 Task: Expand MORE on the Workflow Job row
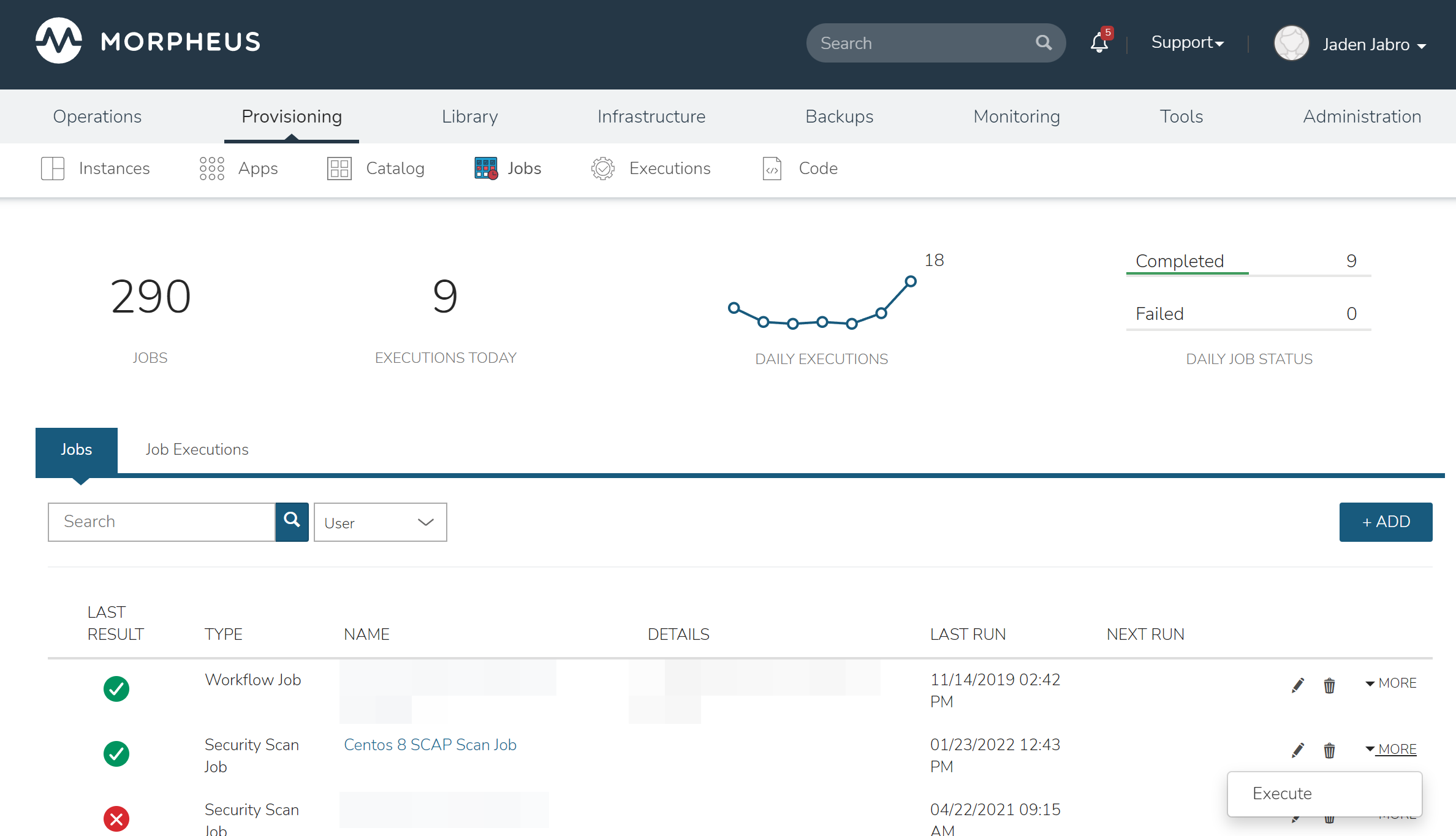(x=1391, y=683)
